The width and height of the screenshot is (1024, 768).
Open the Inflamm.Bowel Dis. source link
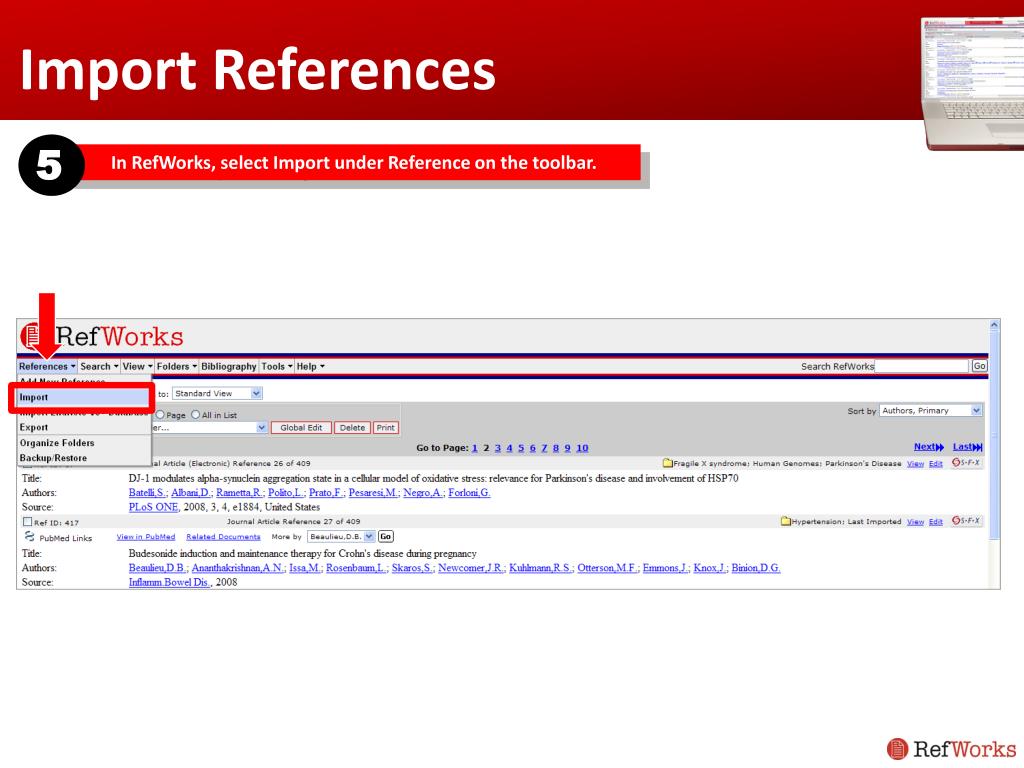click(169, 582)
